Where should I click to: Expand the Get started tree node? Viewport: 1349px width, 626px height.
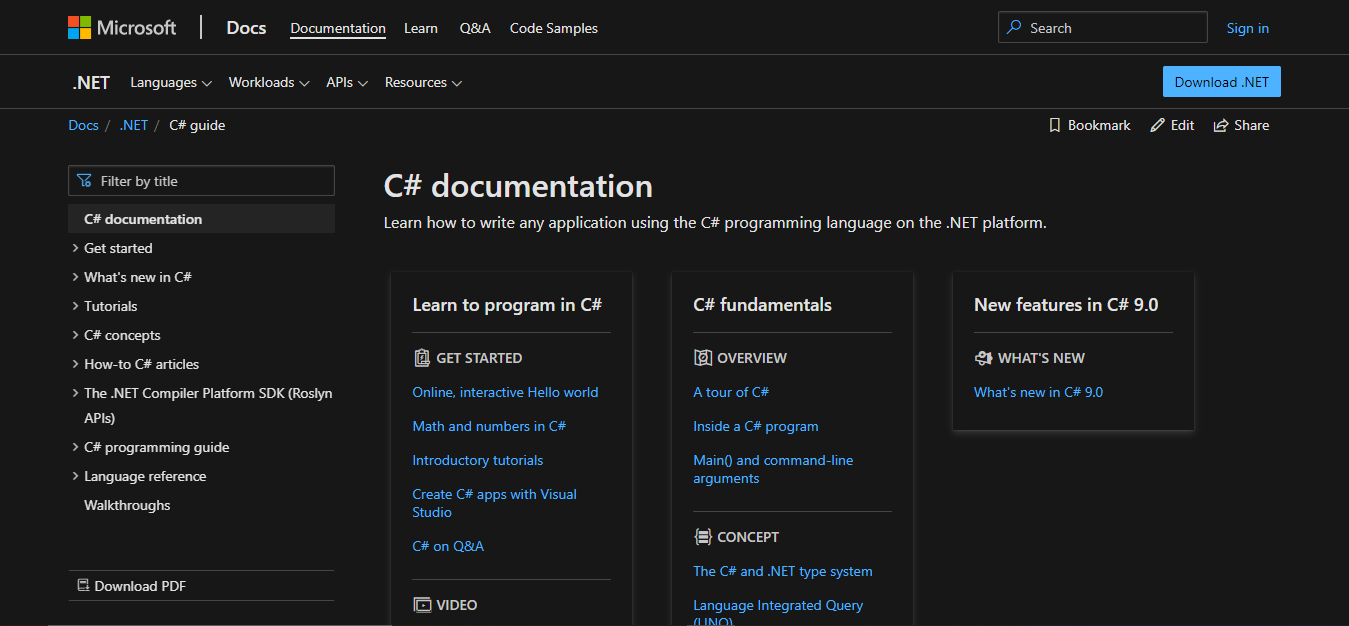pos(75,248)
